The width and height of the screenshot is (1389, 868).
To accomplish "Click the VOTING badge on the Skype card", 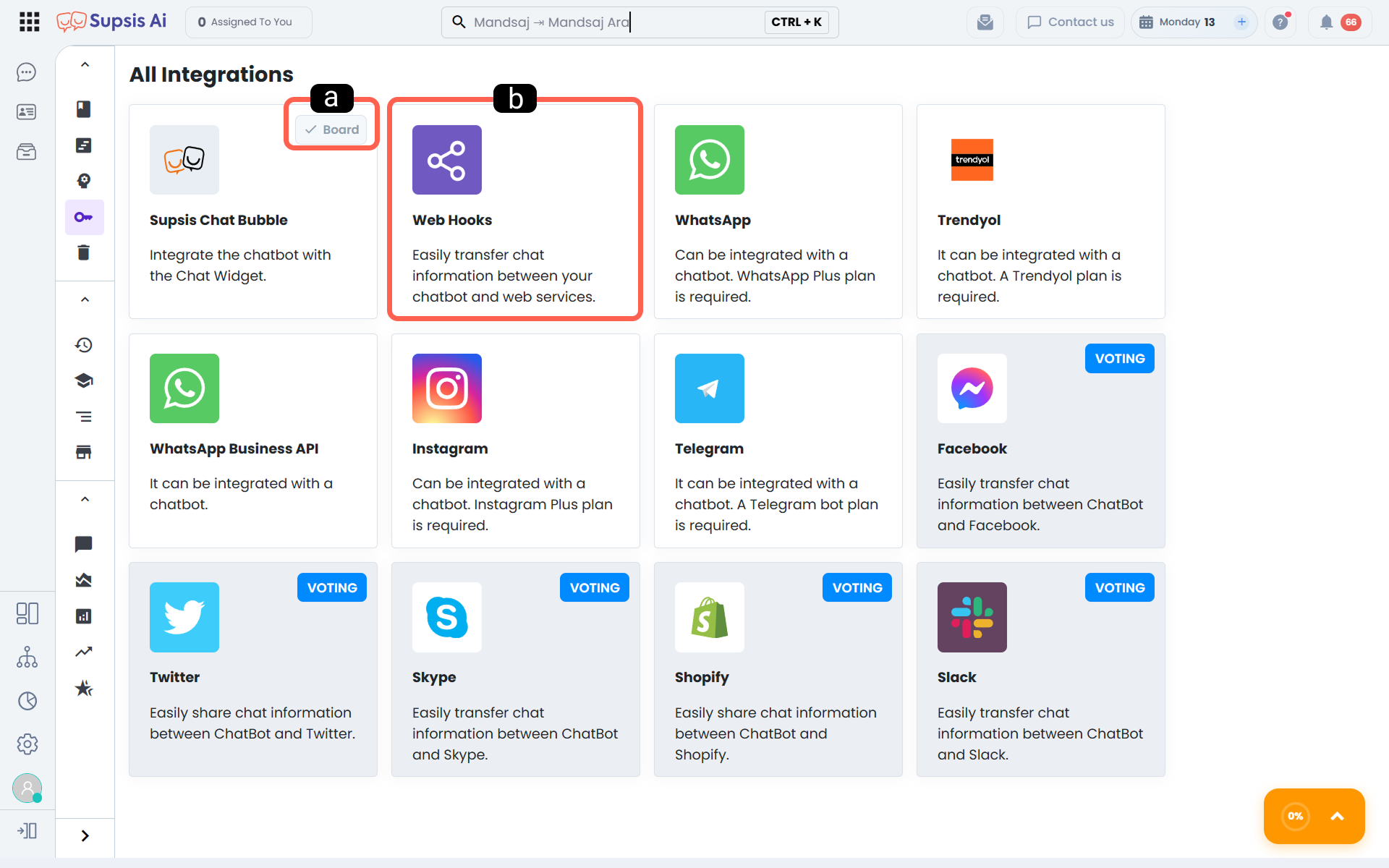I will tap(595, 588).
